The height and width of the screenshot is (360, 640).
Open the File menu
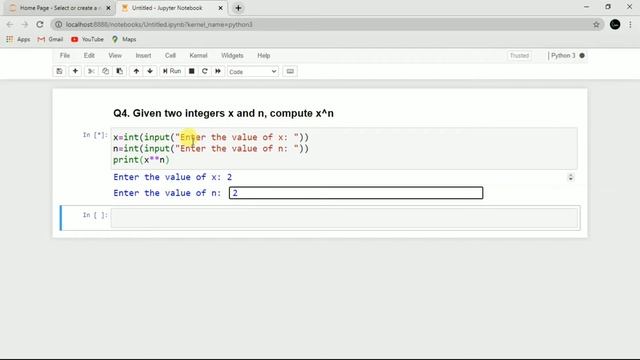tap(65, 56)
